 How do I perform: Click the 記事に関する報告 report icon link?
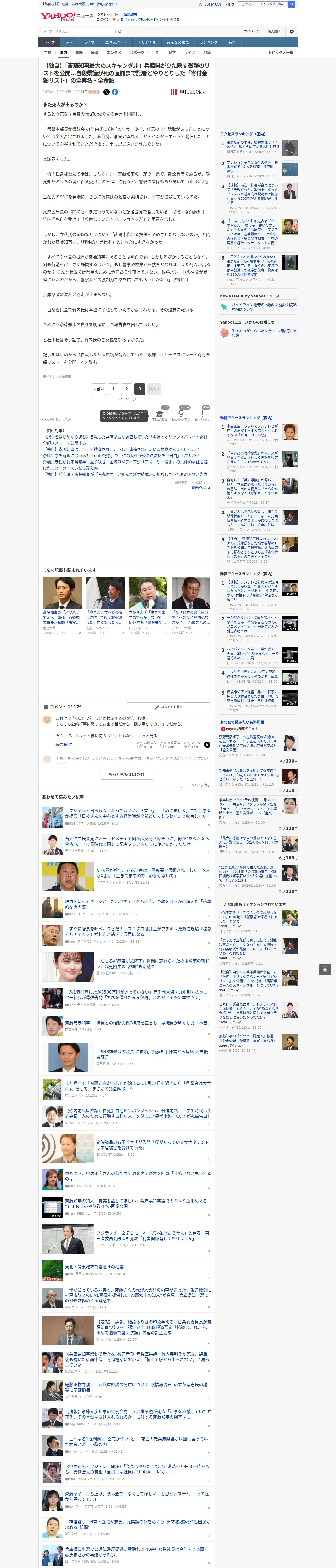pyautogui.click(x=57, y=419)
